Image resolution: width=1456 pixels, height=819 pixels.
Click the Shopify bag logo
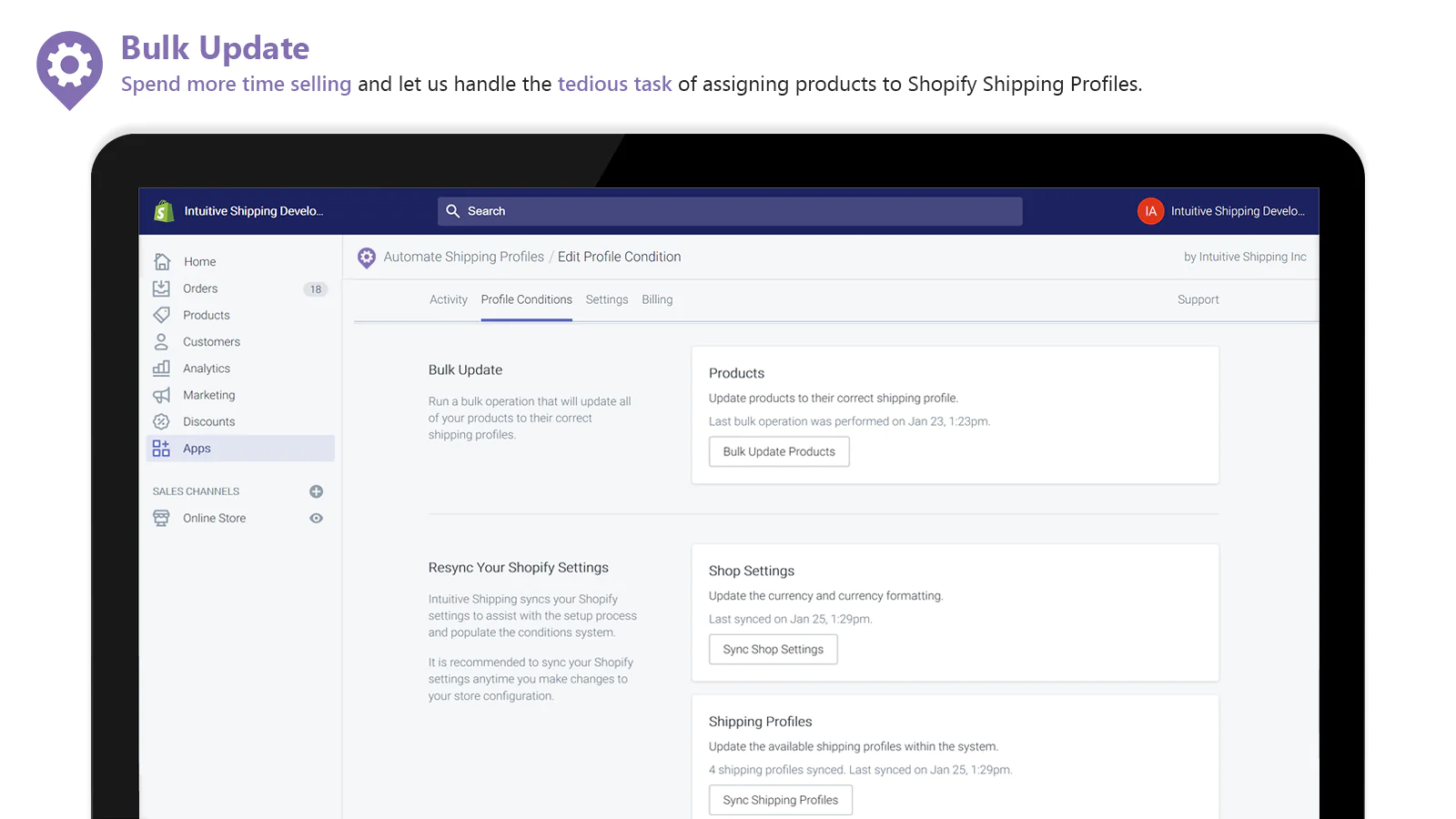tap(164, 211)
